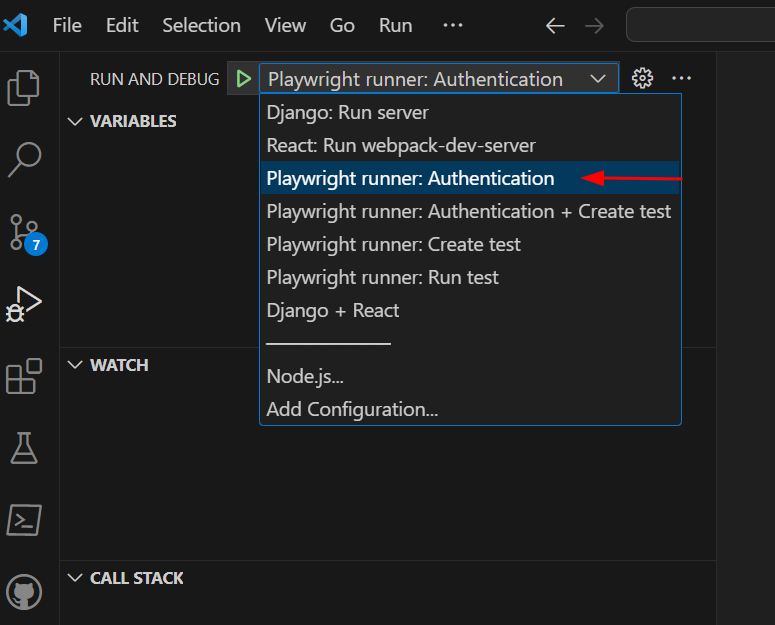
Task: Click the RUN AND DEBUG panel title
Action: [154, 79]
